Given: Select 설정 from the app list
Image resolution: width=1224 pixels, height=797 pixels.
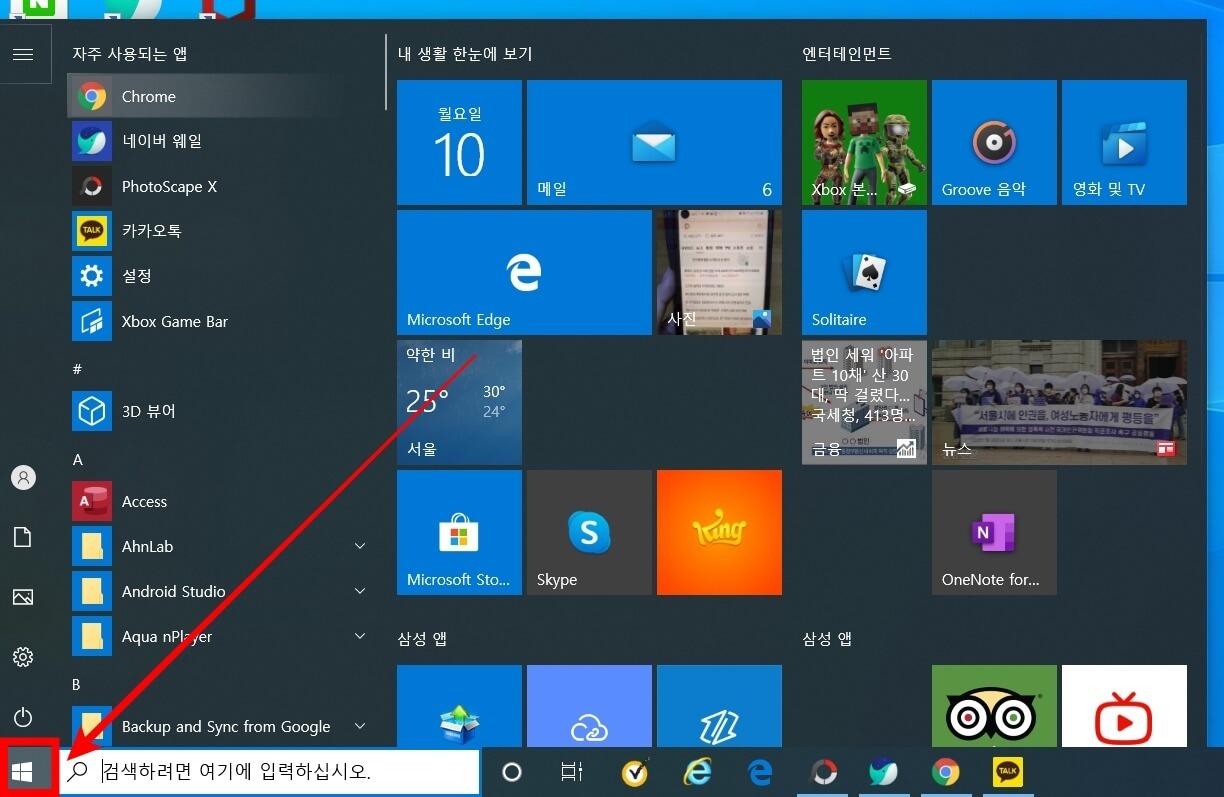Looking at the screenshot, I should [x=139, y=276].
